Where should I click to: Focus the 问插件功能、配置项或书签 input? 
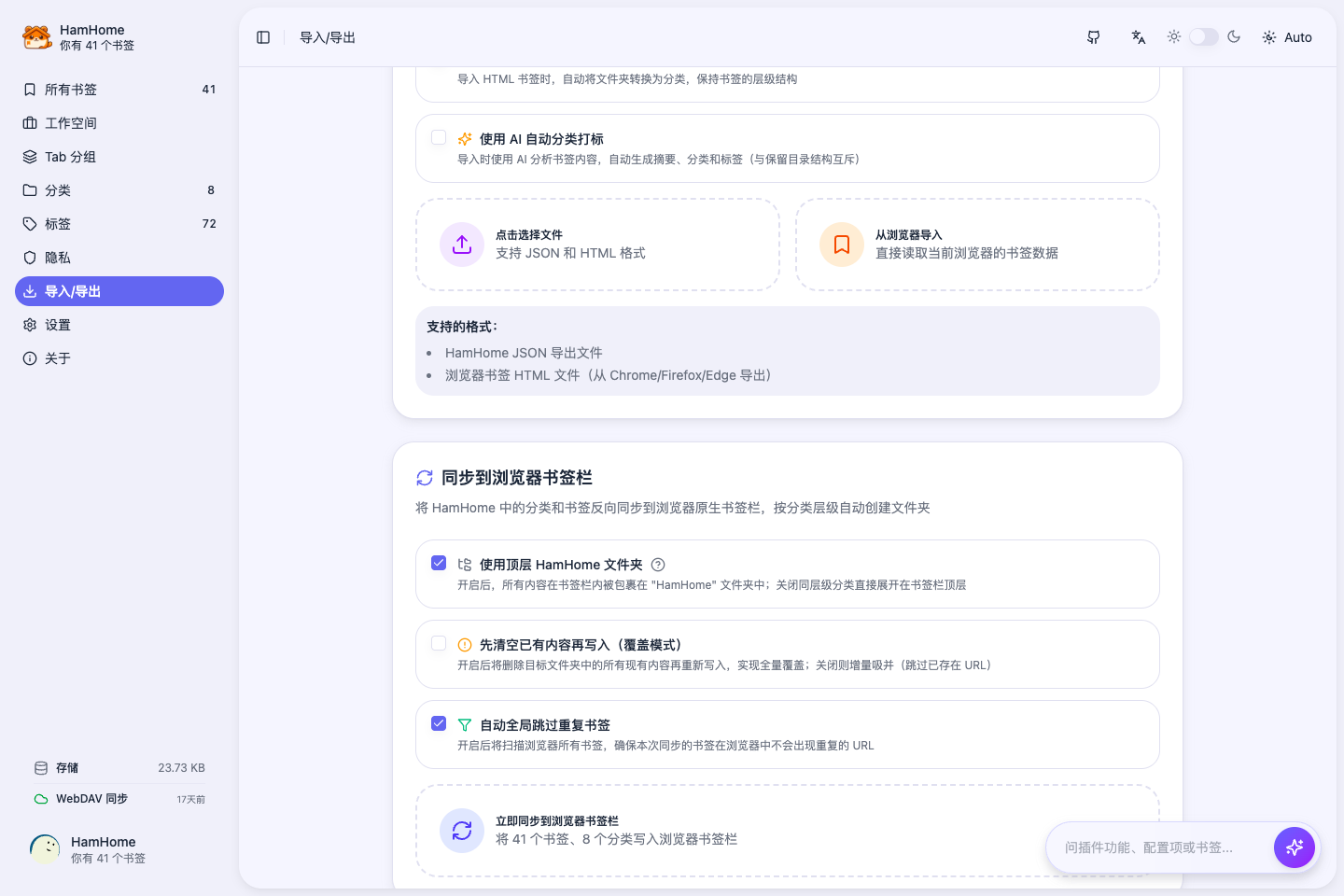pyautogui.click(x=1160, y=847)
